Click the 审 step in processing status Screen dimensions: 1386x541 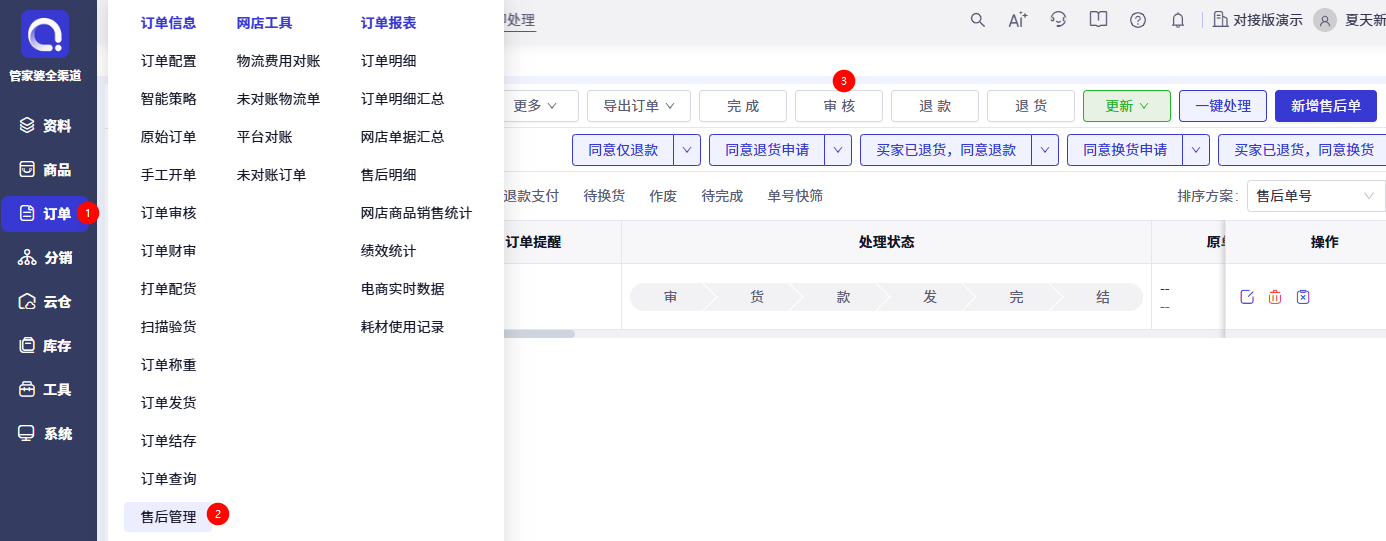pyautogui.click(x=670, y=297)
